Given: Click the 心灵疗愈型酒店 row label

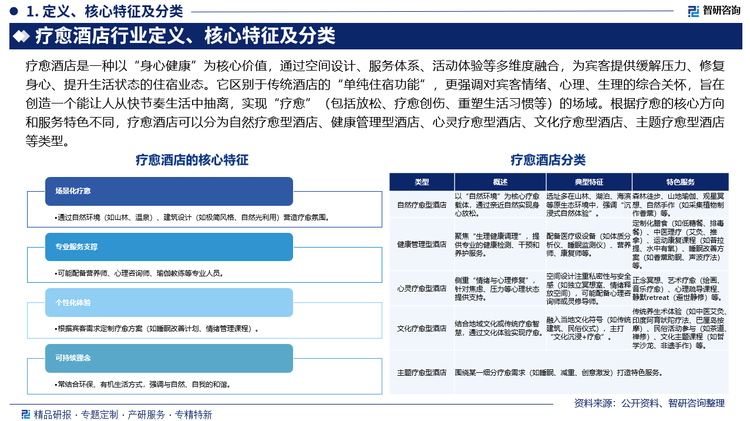Looking at the screenshot, I should pyautogui.click(x=421, y=288).
